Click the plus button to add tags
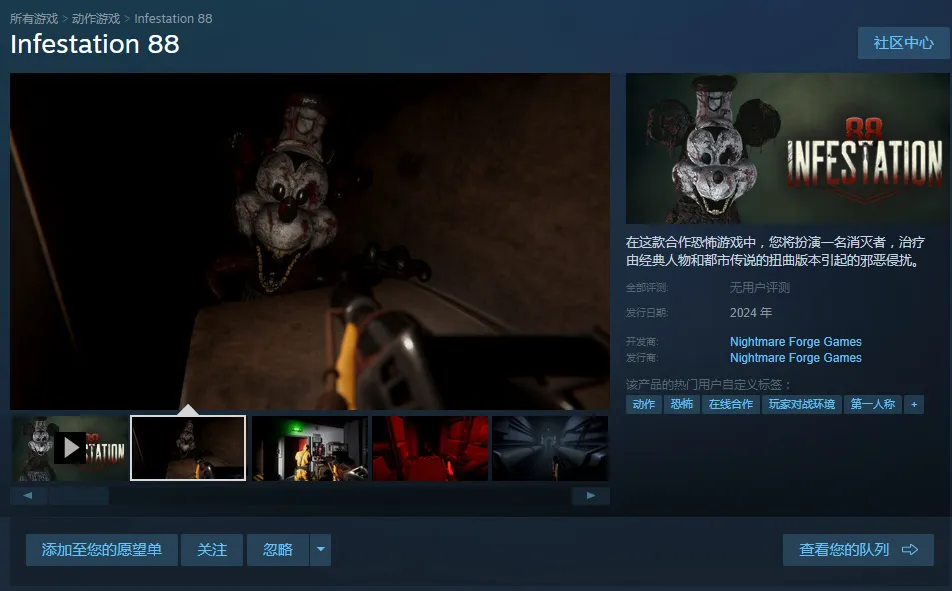The image size is (952, 591). click(914, 404)
